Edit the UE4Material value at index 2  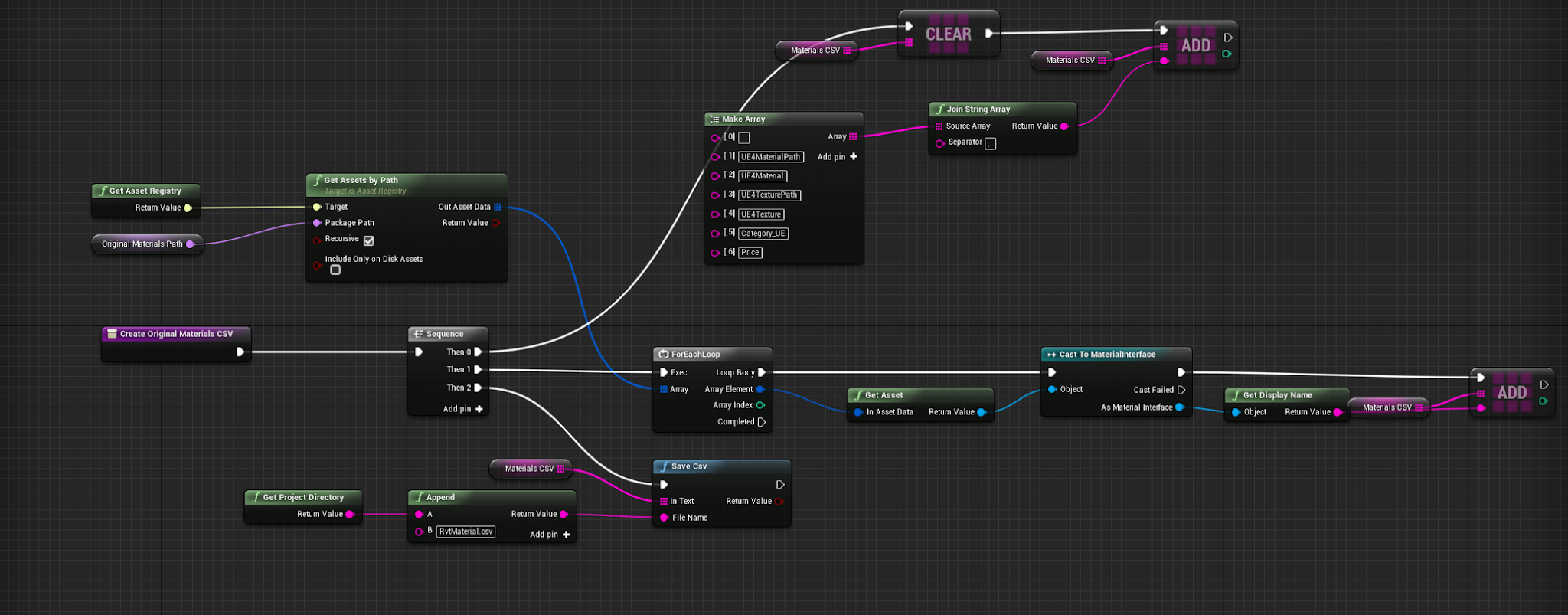pos(763,176)
